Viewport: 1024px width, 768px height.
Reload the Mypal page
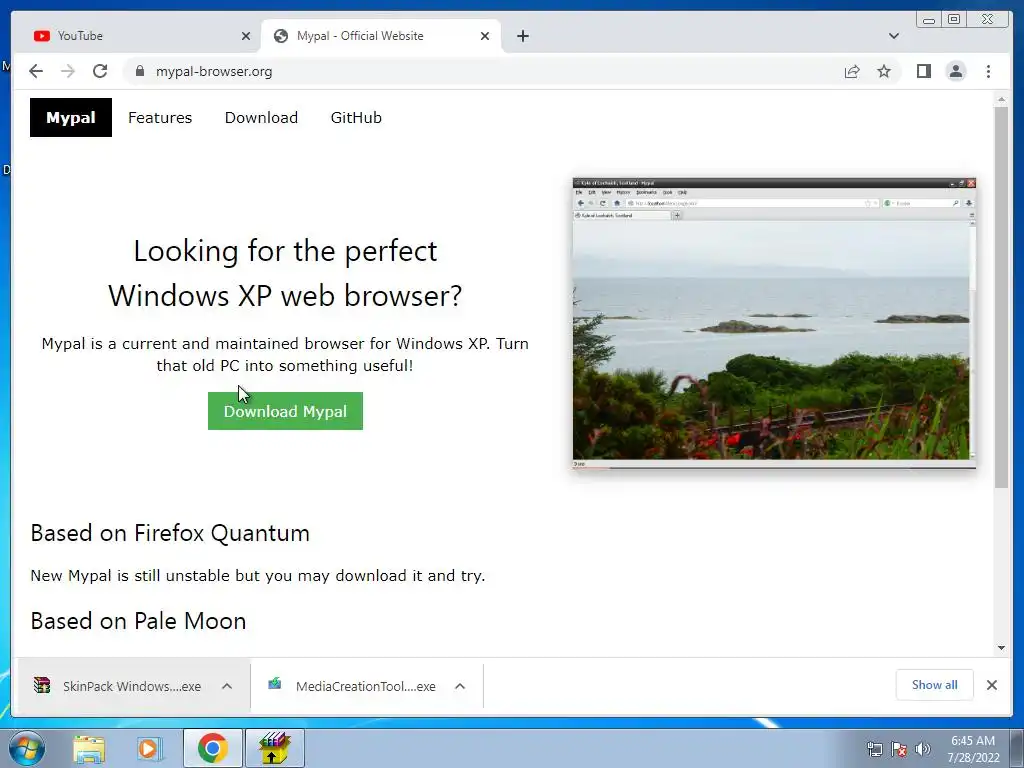100,71
